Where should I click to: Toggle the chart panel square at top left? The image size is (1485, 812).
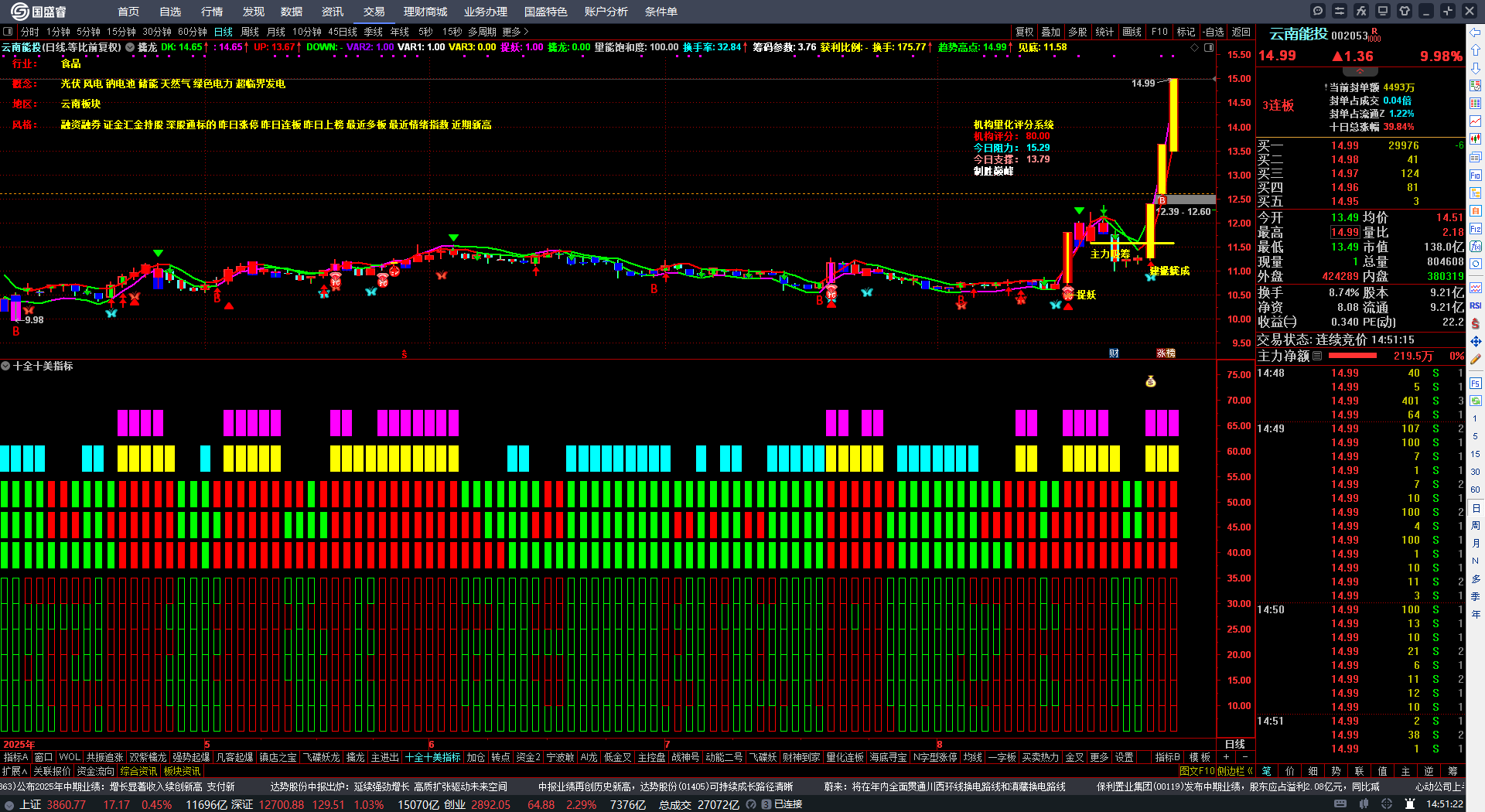(x=8, y=32)
